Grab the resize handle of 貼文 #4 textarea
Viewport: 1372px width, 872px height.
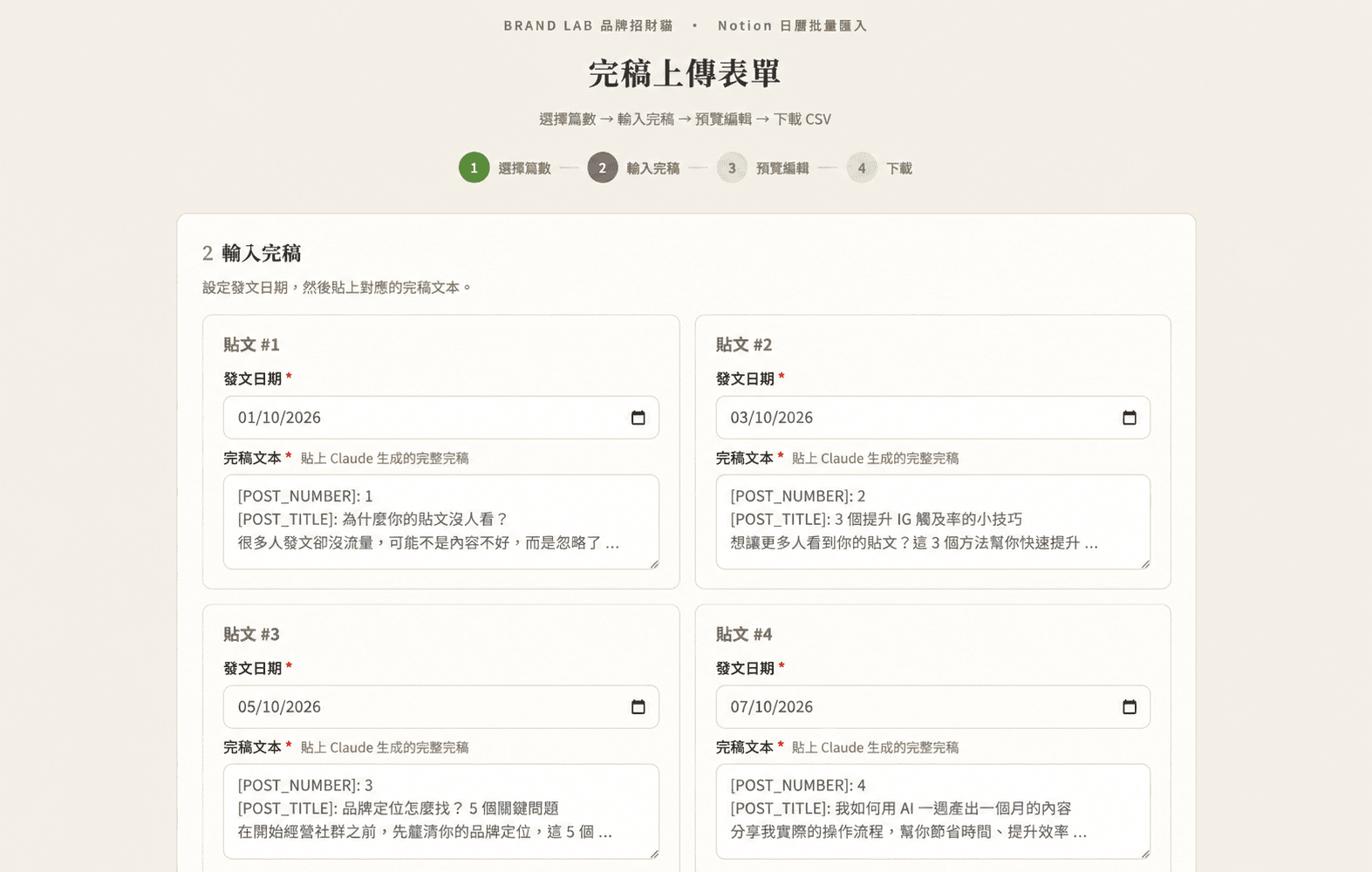[x=1144, y=853]
